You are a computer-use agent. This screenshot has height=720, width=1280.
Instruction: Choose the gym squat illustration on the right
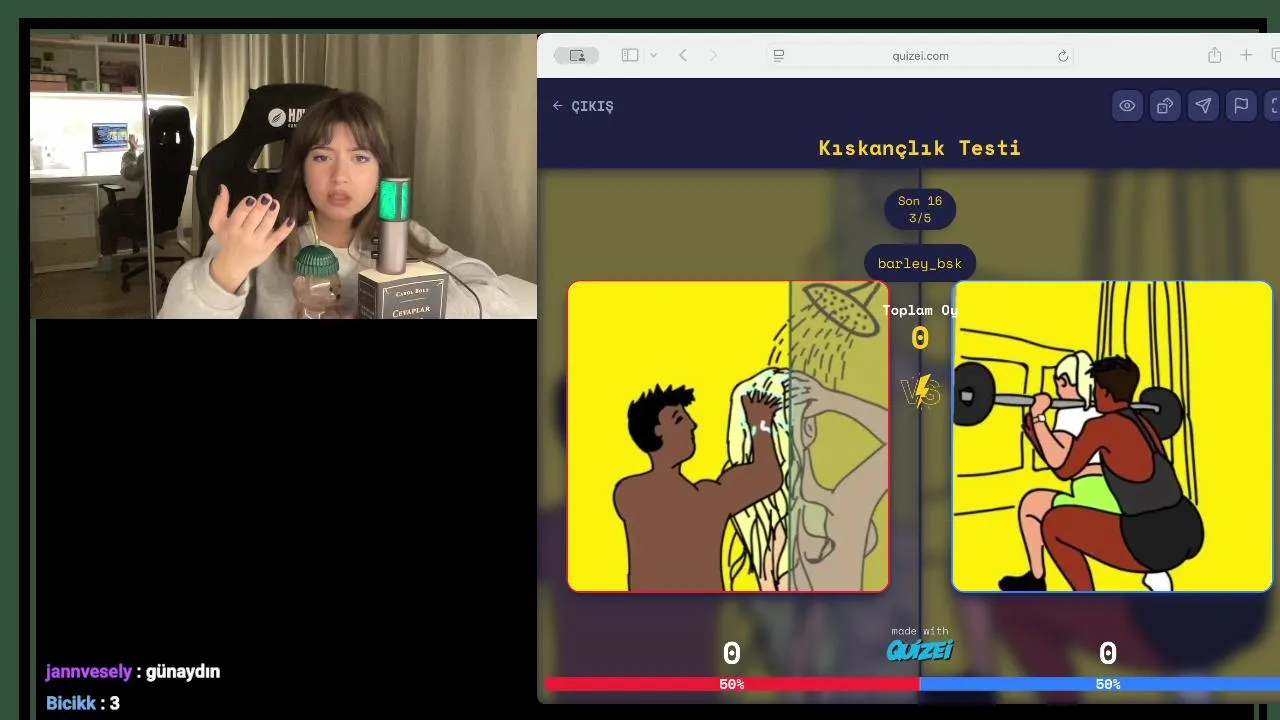pyautogui.click(x=1112, y=436)
